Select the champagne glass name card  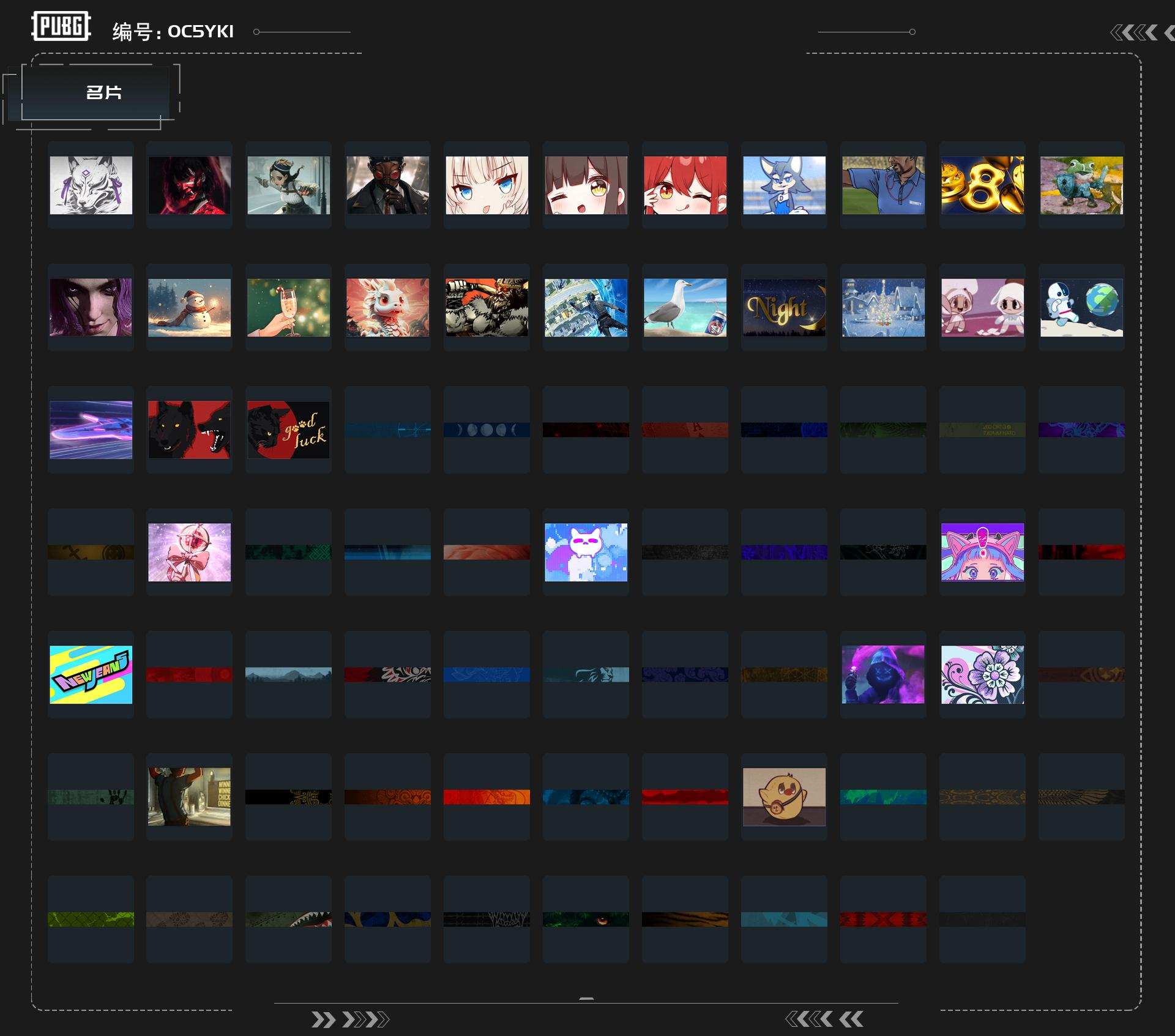289,307
